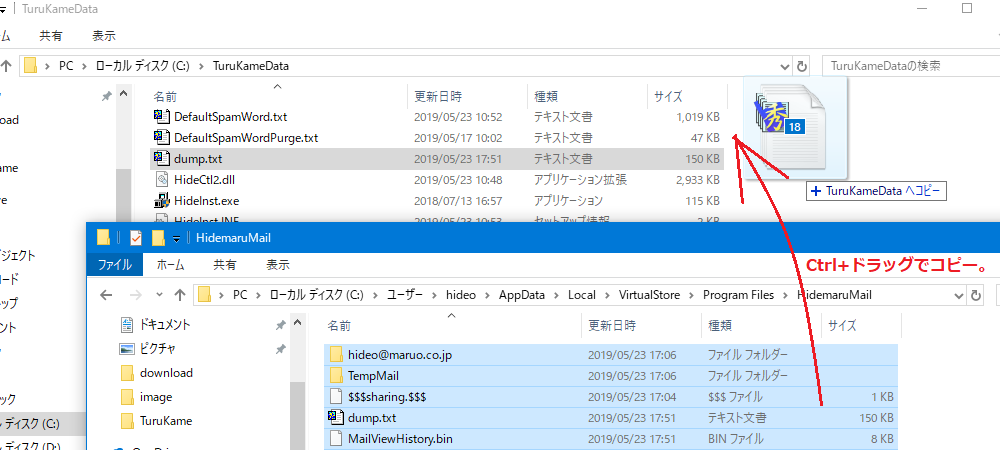The height and width of the screenshot is (450, 1000).
Task: Switch to the 表示 tab in TuruKameData window
Action: (104, 35)
